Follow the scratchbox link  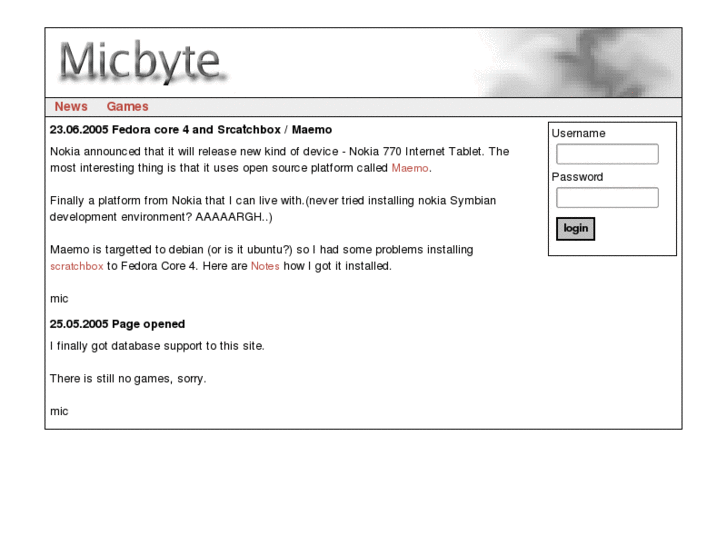pos(77,266)
